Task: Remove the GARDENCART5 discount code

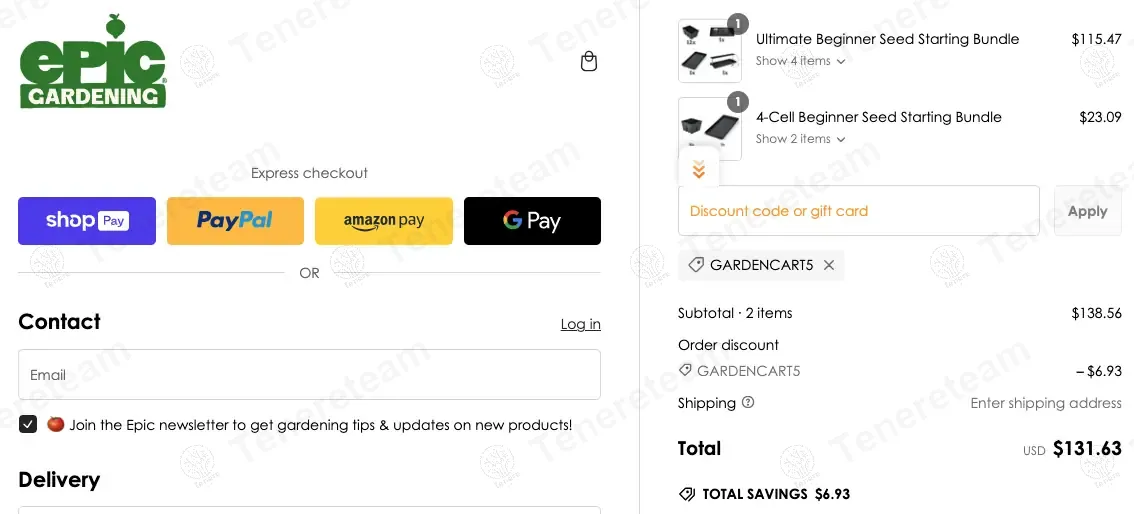Action: pos(828,265)
